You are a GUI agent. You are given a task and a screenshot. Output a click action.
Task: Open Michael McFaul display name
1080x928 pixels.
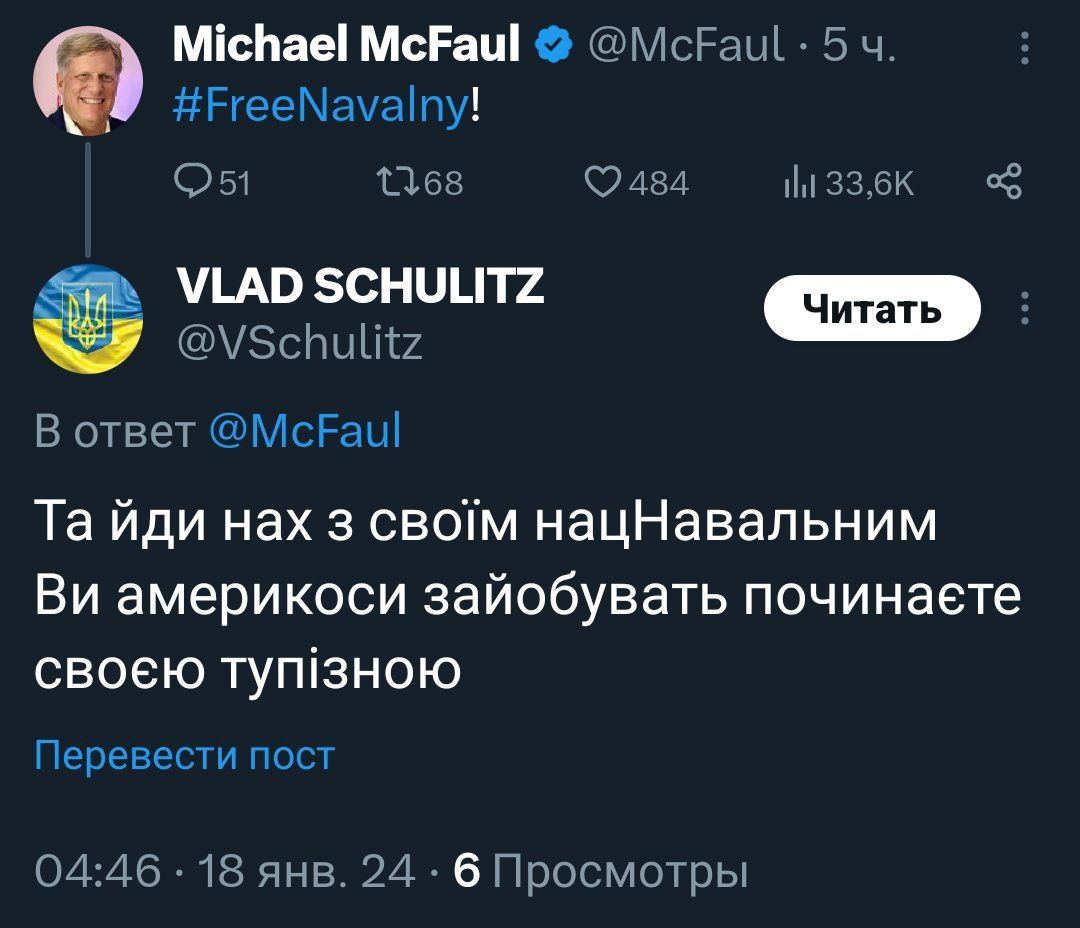(x=346, y=46)
